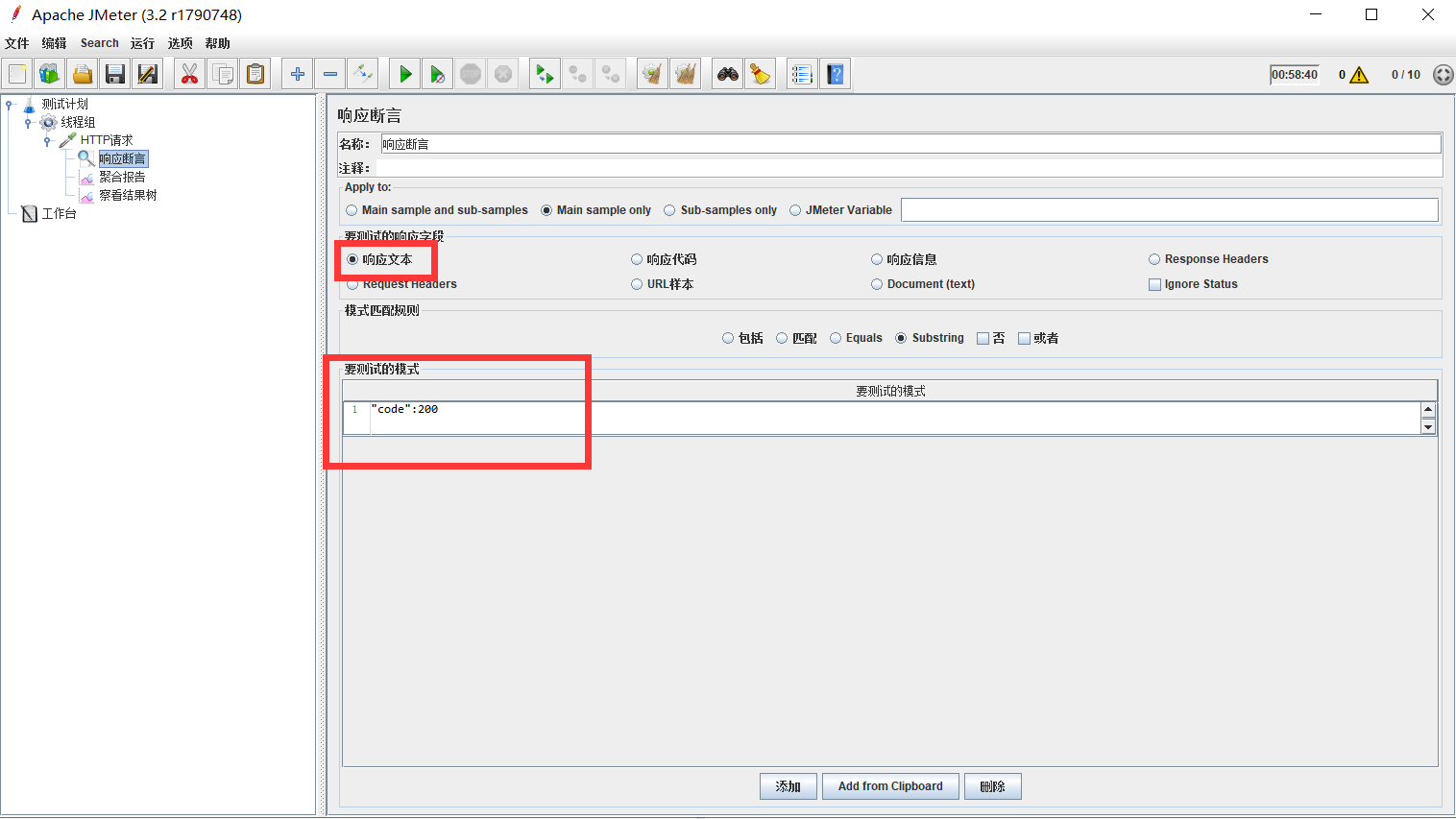Select Equals pattern matching radio
Viewport: 1456px width, 819px height.
click(836, 338)
